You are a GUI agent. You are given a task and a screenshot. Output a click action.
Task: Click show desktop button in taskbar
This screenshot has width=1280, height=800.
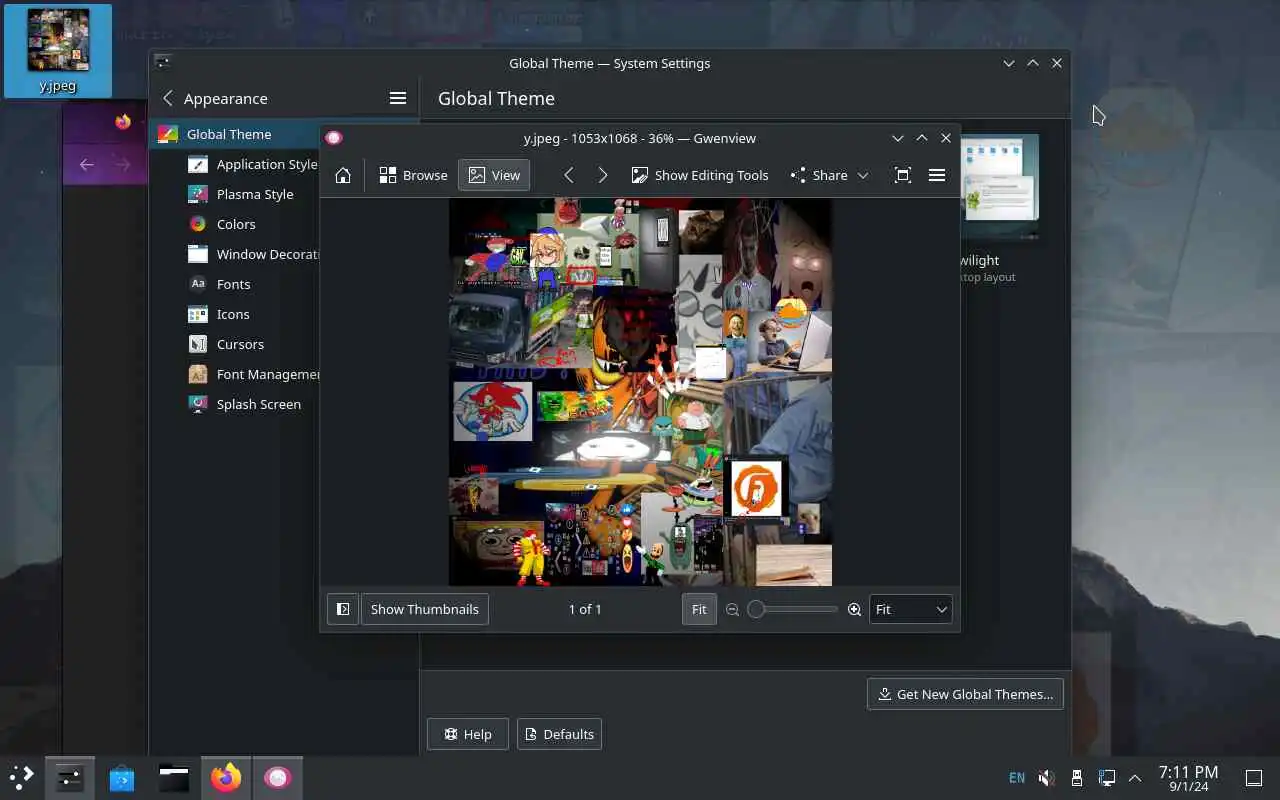click(1253, 777)
